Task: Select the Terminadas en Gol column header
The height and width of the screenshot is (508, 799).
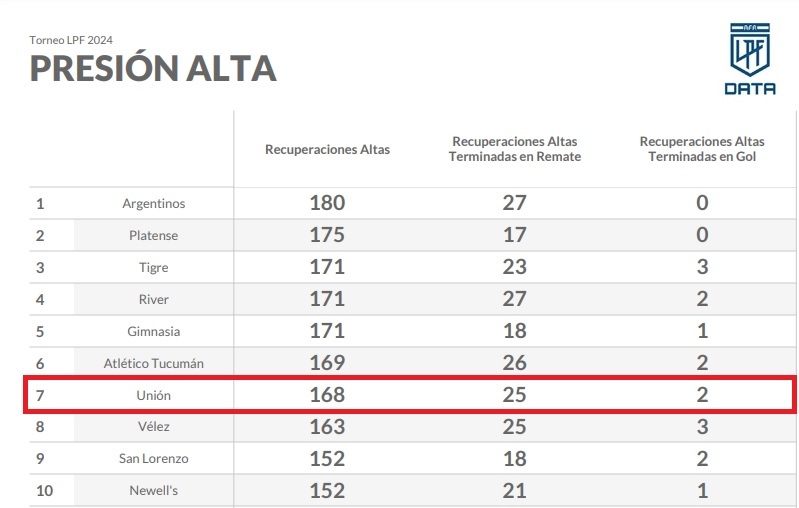Action: 702,149
